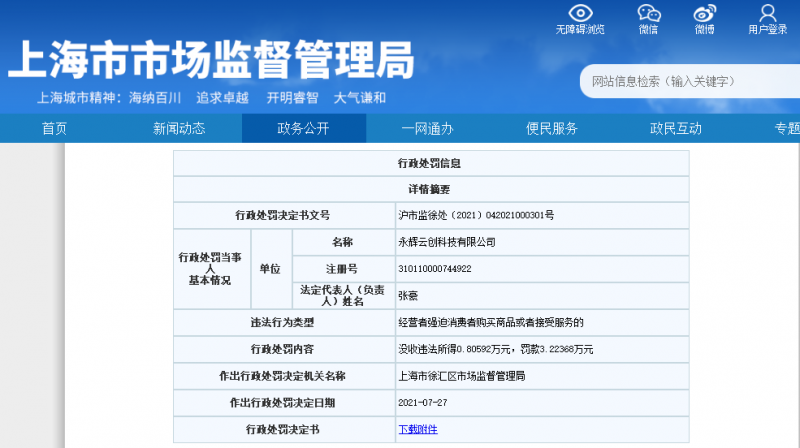Click the accessibility browsing eye icon
This screenshot has width=800, height=448.
[580, 13]
